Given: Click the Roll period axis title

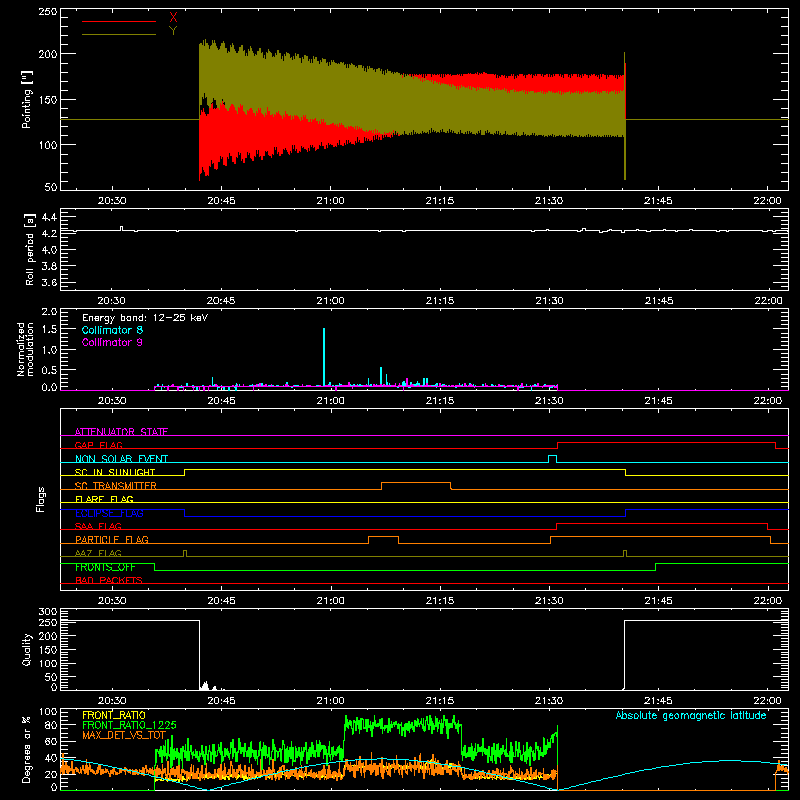Looking at the screenshot, I should tap(30, 249).
